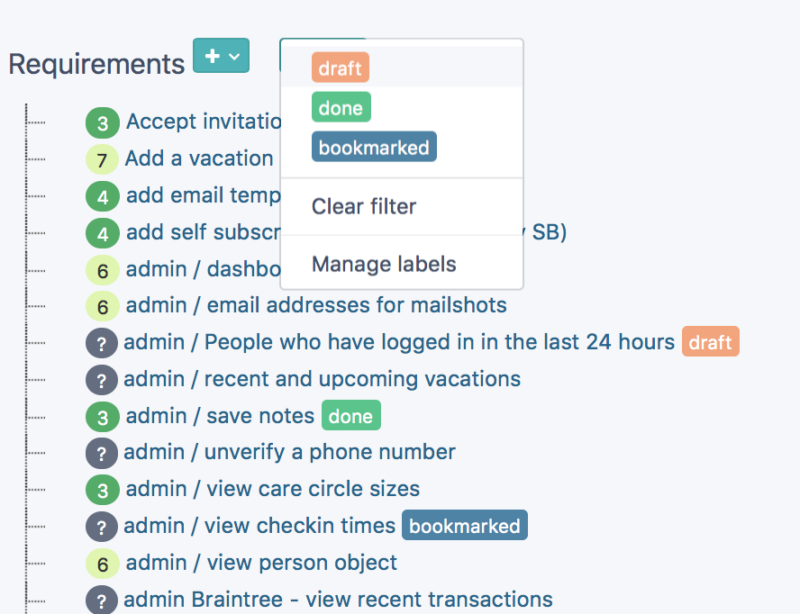800x614 pixels.
Task: Open admin Braintree - view recent transactions
Action: [x=338, y=600]
